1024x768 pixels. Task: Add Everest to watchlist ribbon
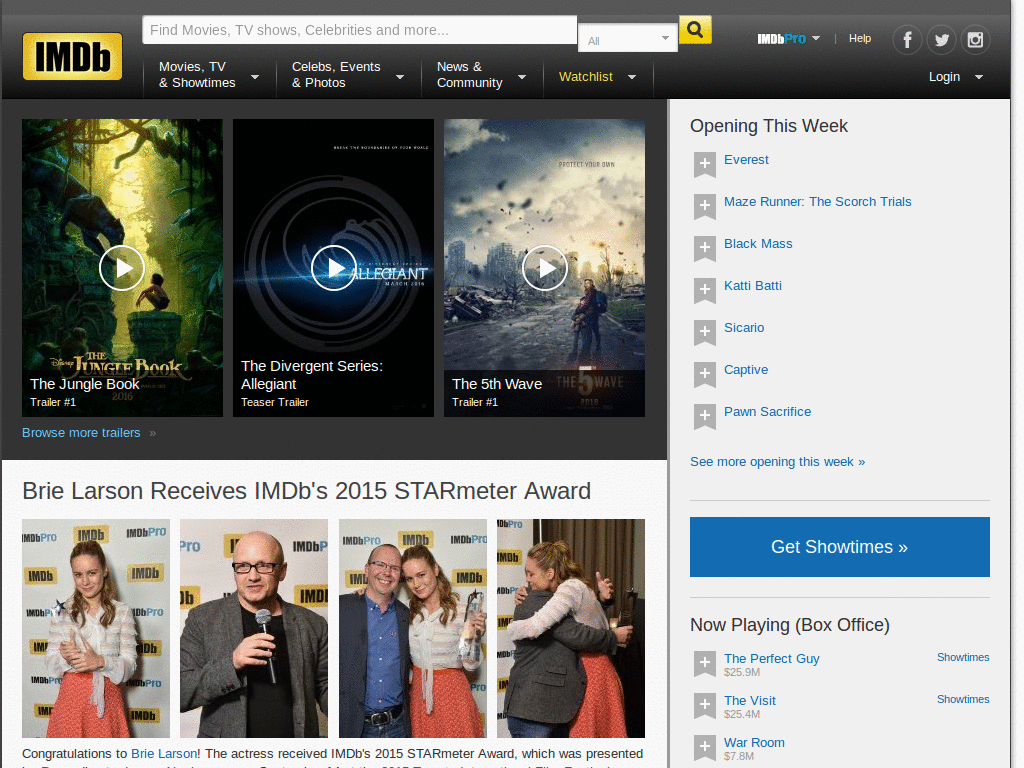click(x=705, y=165)
